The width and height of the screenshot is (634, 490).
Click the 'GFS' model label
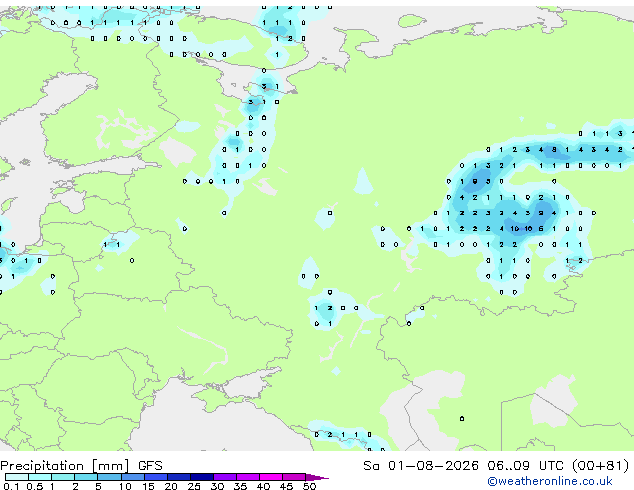tap(150, 466)
